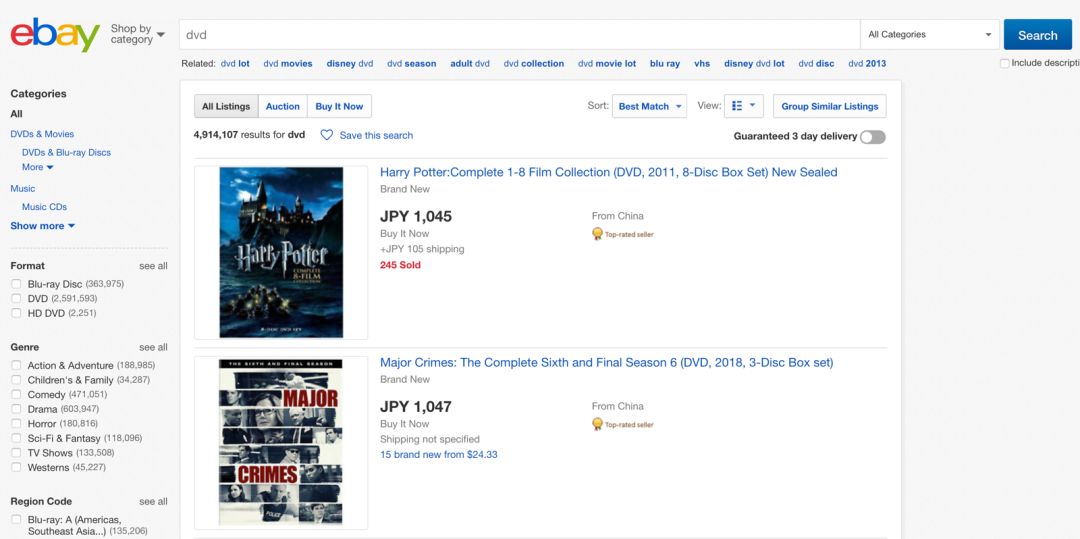1080x539 pixels.
Task: Check the Sci-Fi & Fantasy genre
Action: click(16, 438)
